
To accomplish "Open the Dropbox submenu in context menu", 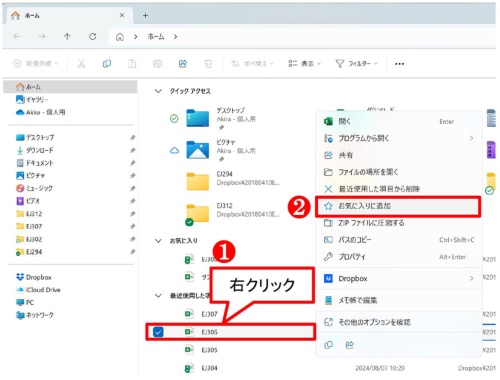I will tap(399, 278).
